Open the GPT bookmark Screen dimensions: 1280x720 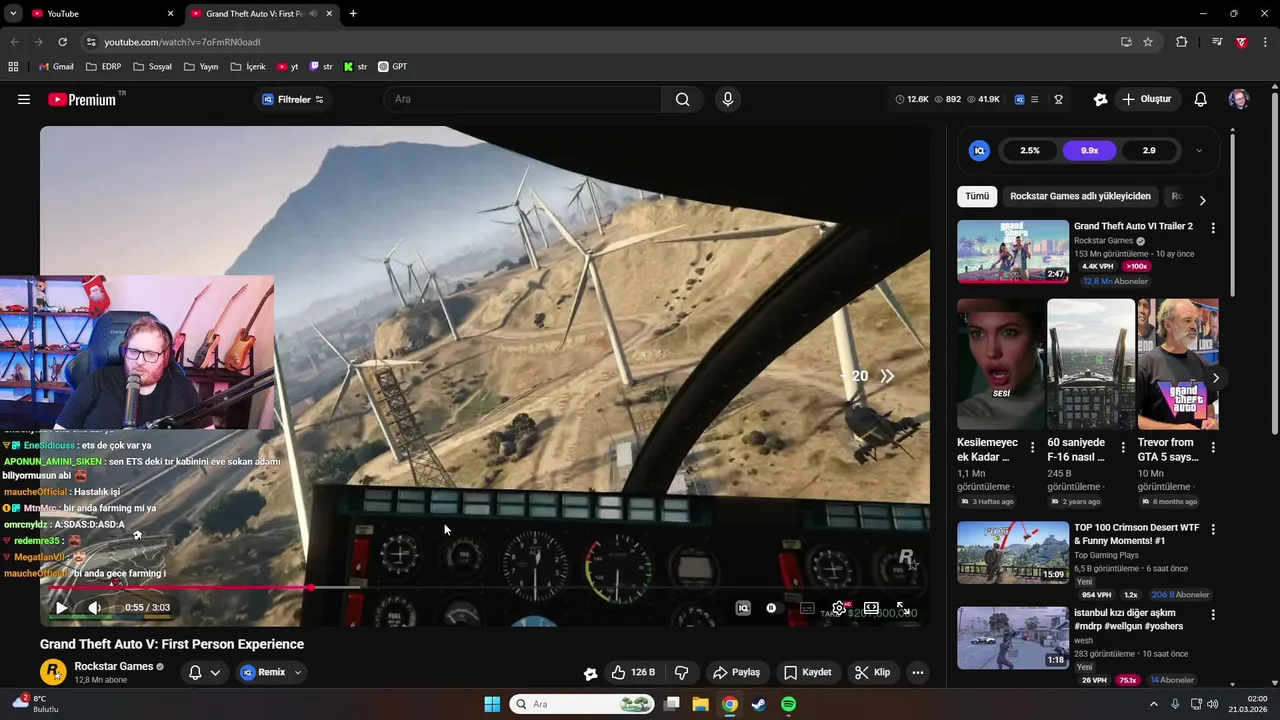pos(392,67)
